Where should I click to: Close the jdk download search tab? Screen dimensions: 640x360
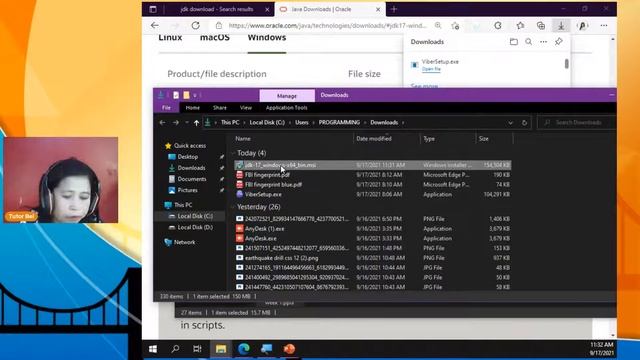tap(267, 9)
